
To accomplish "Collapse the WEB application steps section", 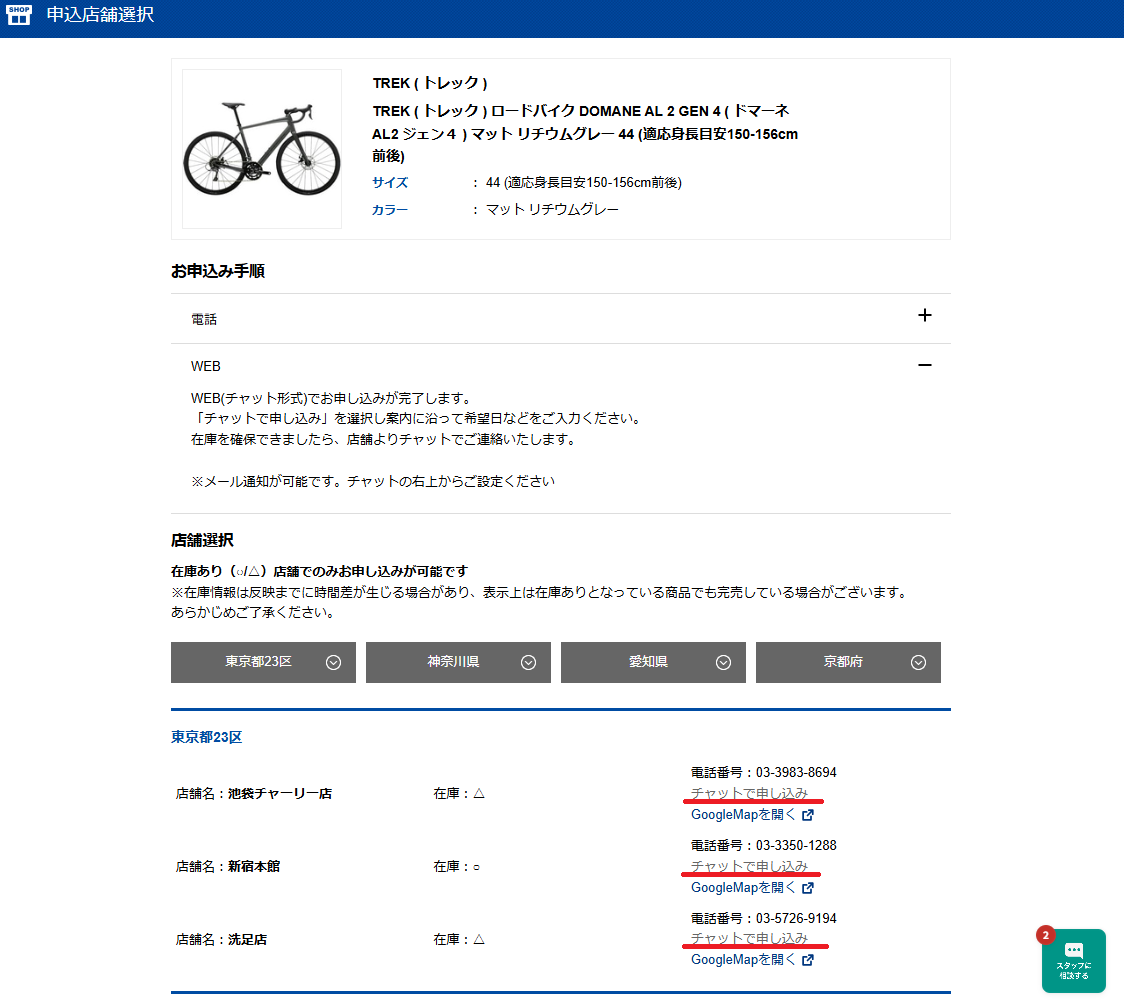I will click(x=561, y=366).
